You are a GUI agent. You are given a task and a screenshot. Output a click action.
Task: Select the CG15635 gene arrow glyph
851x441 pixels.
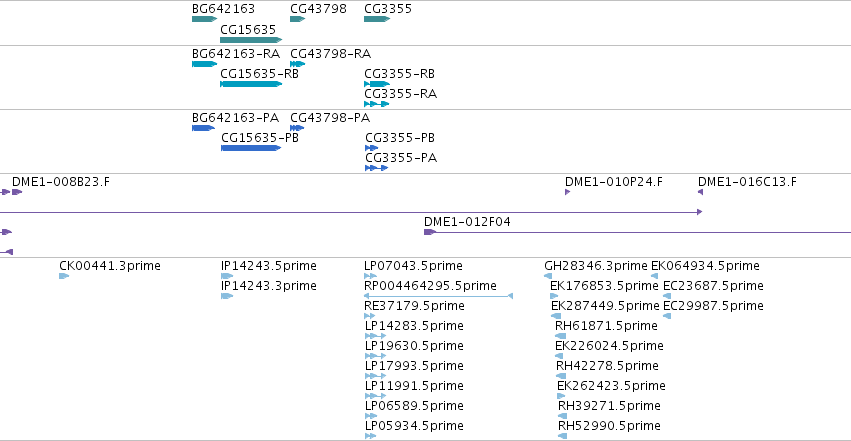251,40
